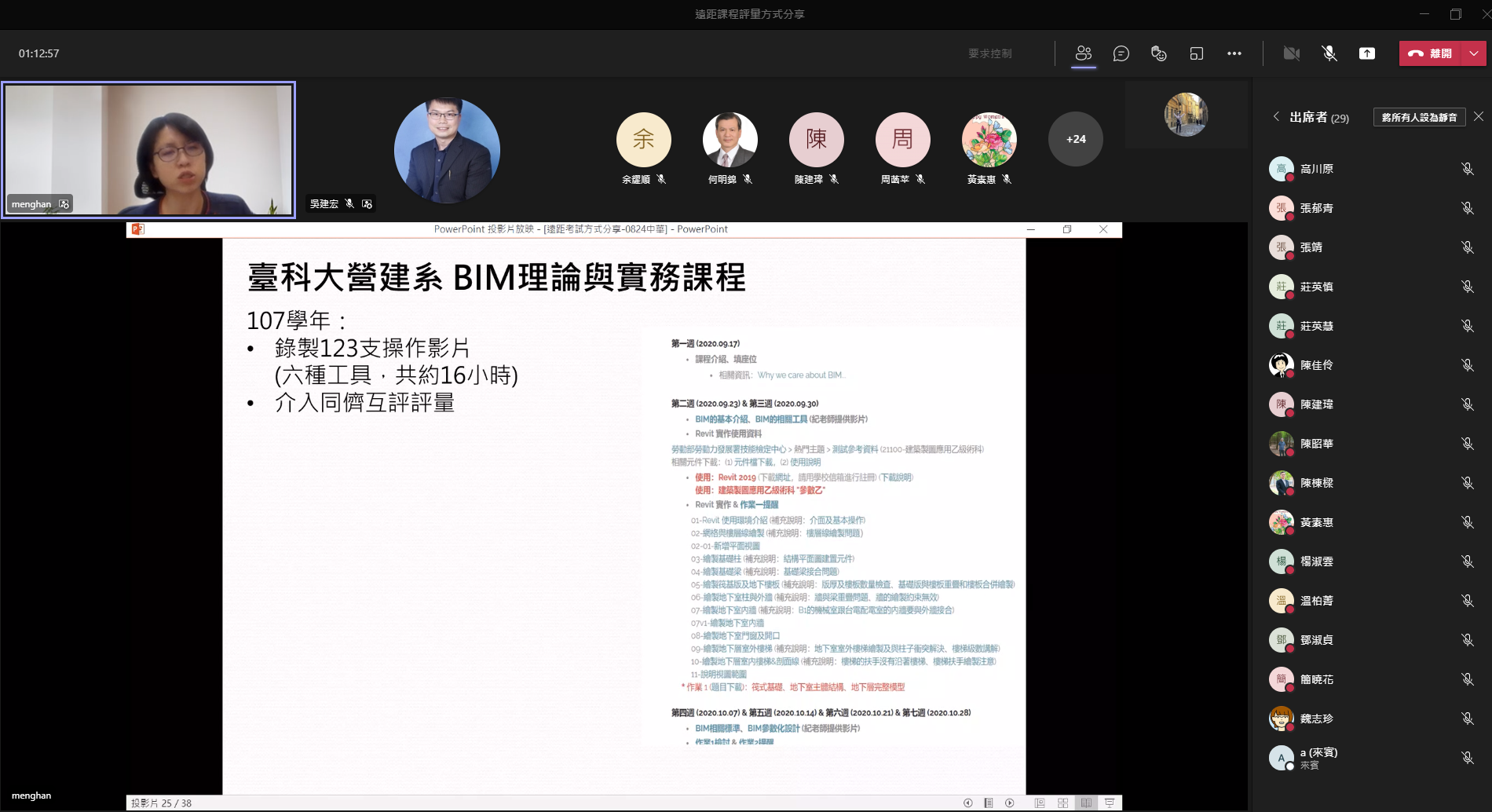Click mic icon in 陳昭華 row
The height and width of the screenshot is (812, 1492).
(1467, 444)
